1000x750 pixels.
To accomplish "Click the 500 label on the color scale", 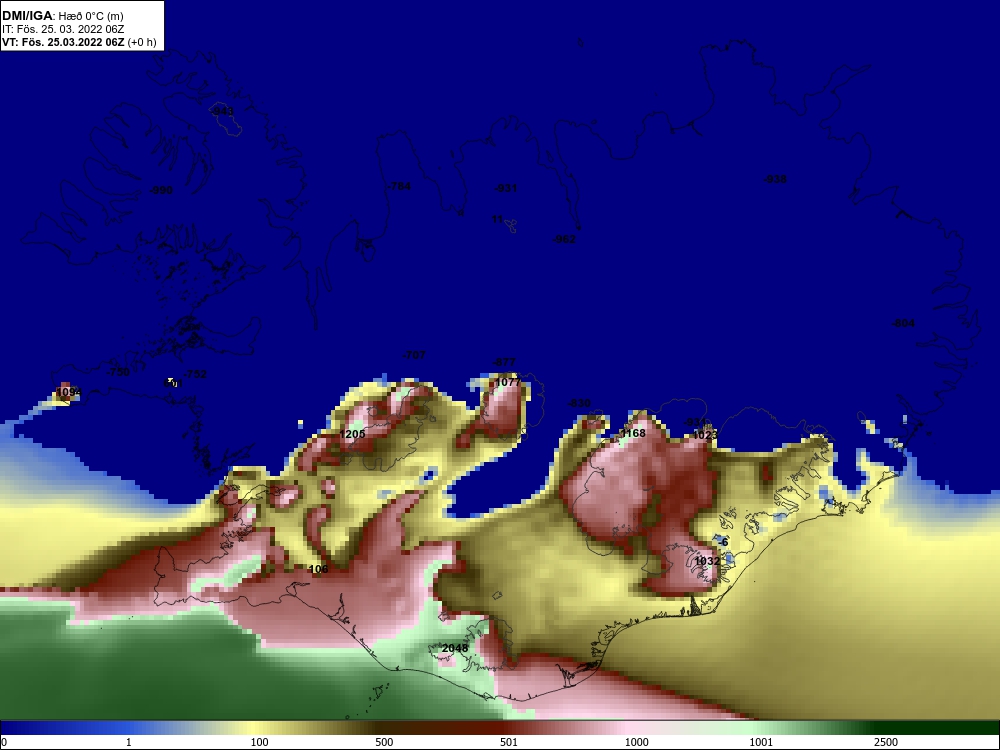I will pos(384,742).
